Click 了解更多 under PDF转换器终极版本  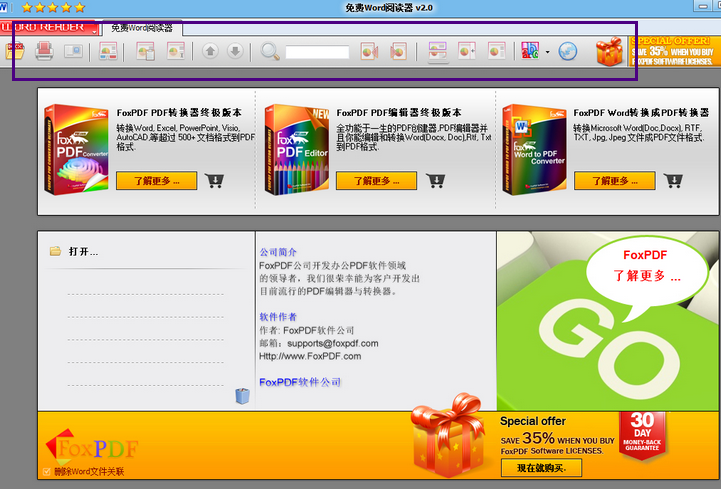pyautogui.click(x=157, y=181)
